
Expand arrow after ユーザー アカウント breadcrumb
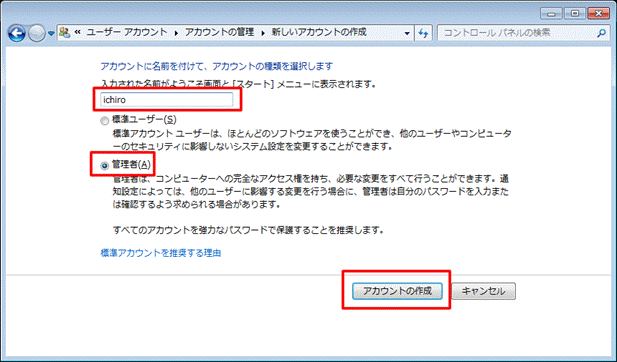click(x=176, y=33)
